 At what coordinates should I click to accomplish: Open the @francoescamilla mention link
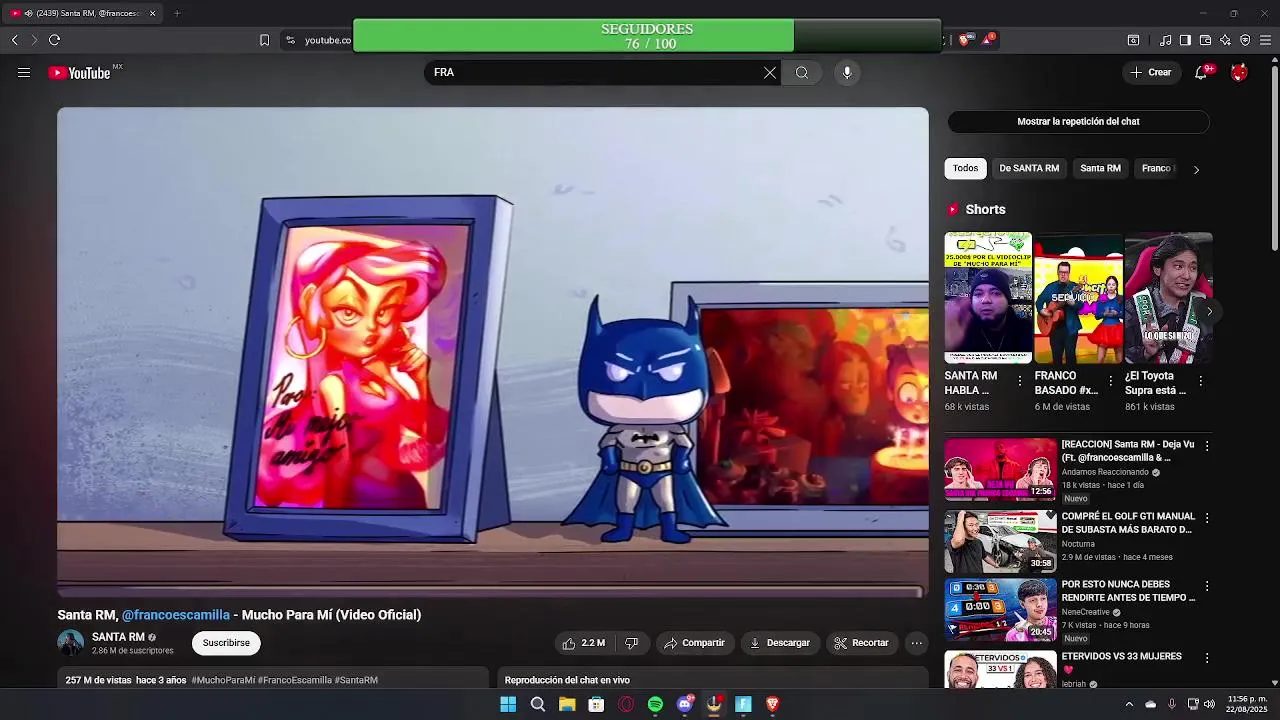coord(176,615)
